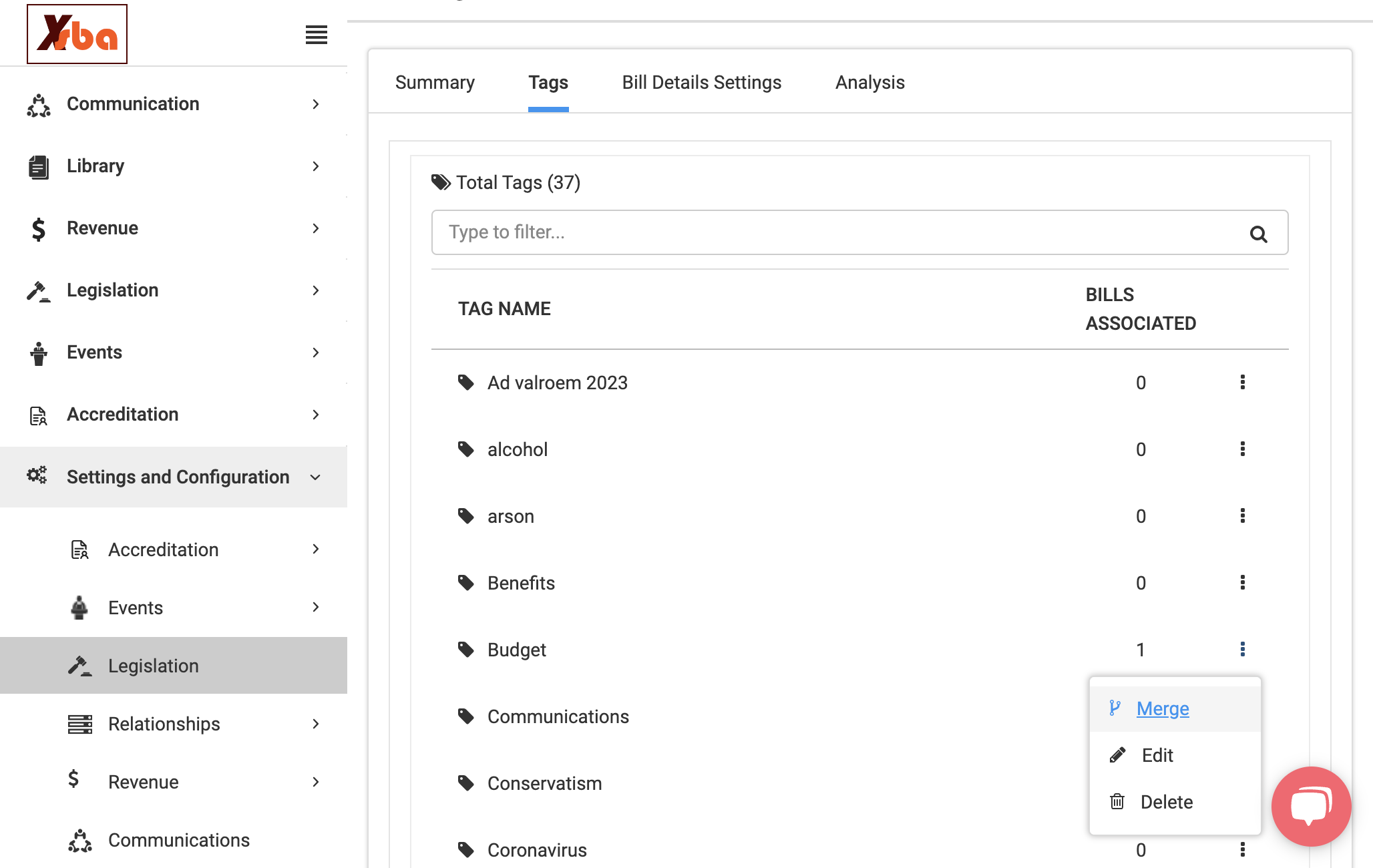
Task: Open the three-dot menu for alcohol tag
Action: pyautogui.click(x=1242, y=449)
